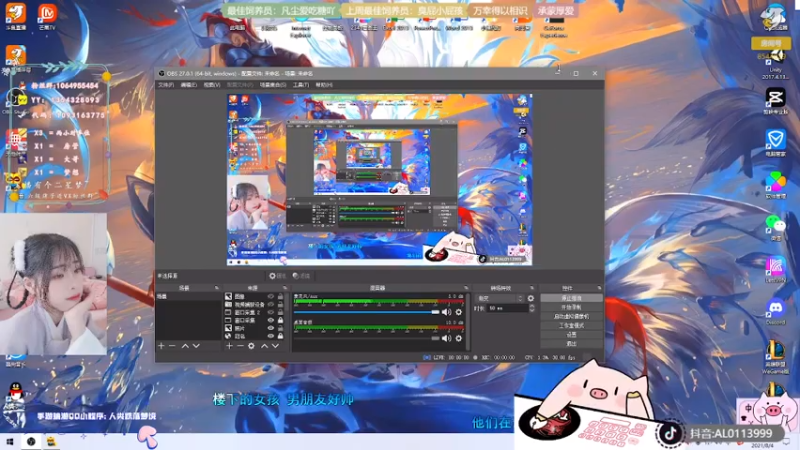Screen dimensions: 800x450
Task: Toggle visibility eye for 窗口采集 source
Action: click(x=271, y=320)
